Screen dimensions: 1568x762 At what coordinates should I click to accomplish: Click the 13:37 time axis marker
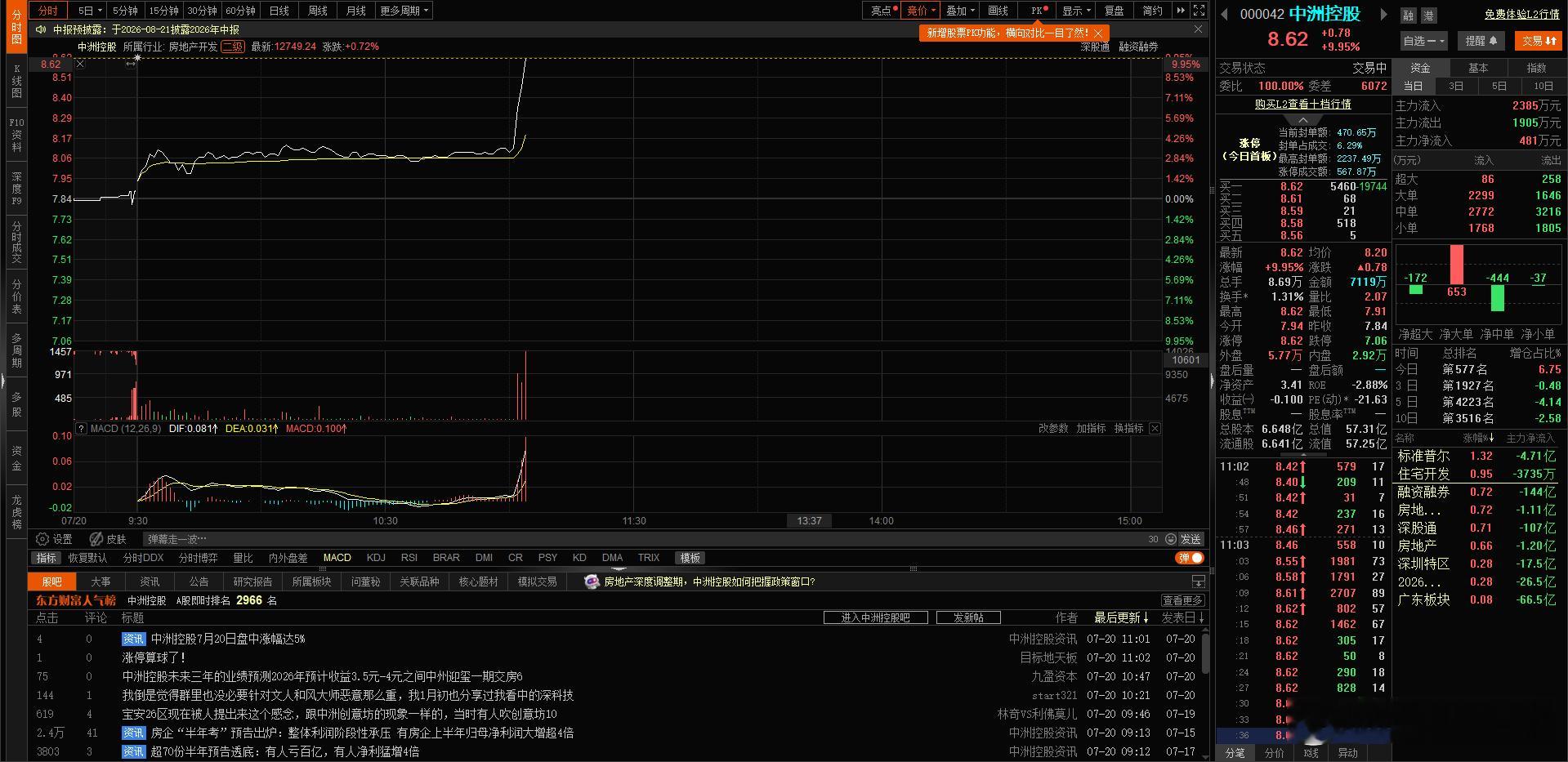(x=809, y=520)
